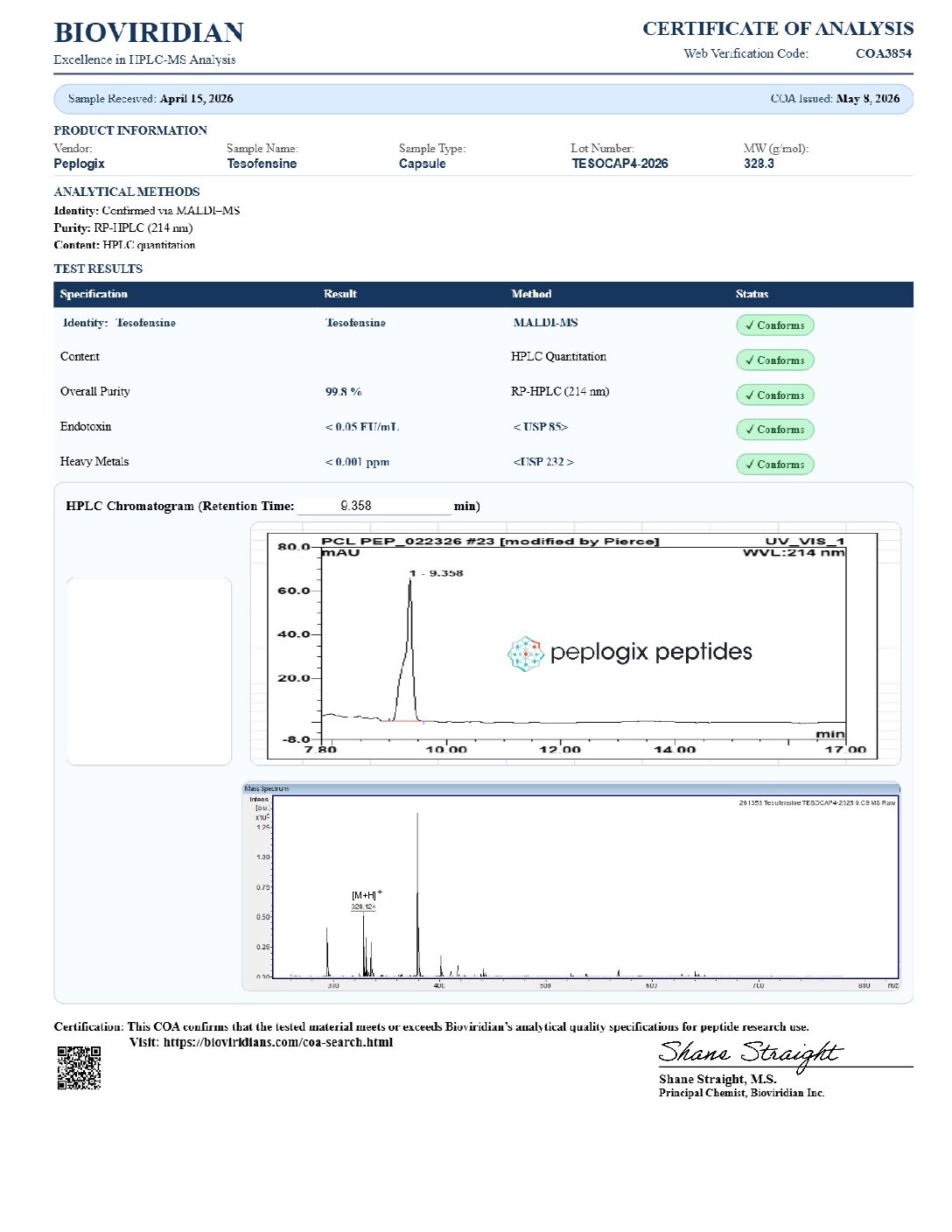Click the TEST RESULTS section heading
The width and height of the screenshot is (952, 1232).
[98, 269]
